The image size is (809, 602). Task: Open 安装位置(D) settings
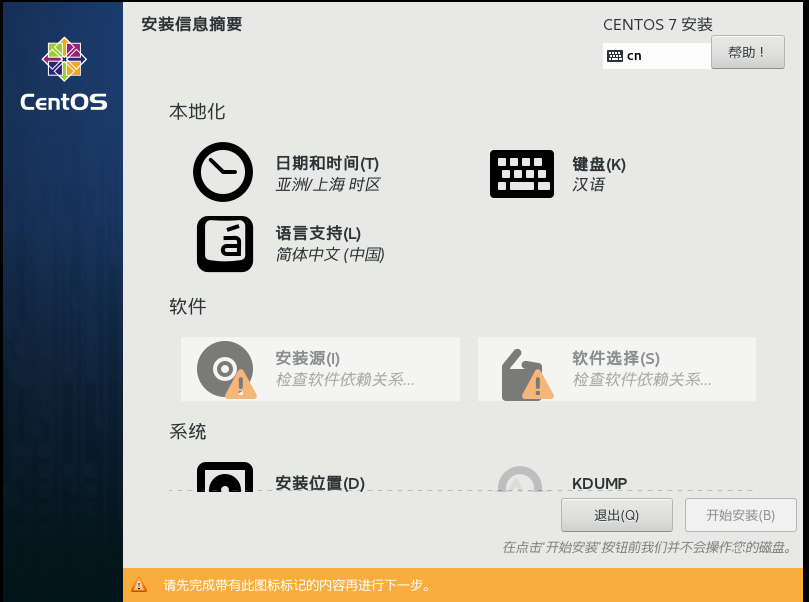pyautogui.click(x=319, y=483)
